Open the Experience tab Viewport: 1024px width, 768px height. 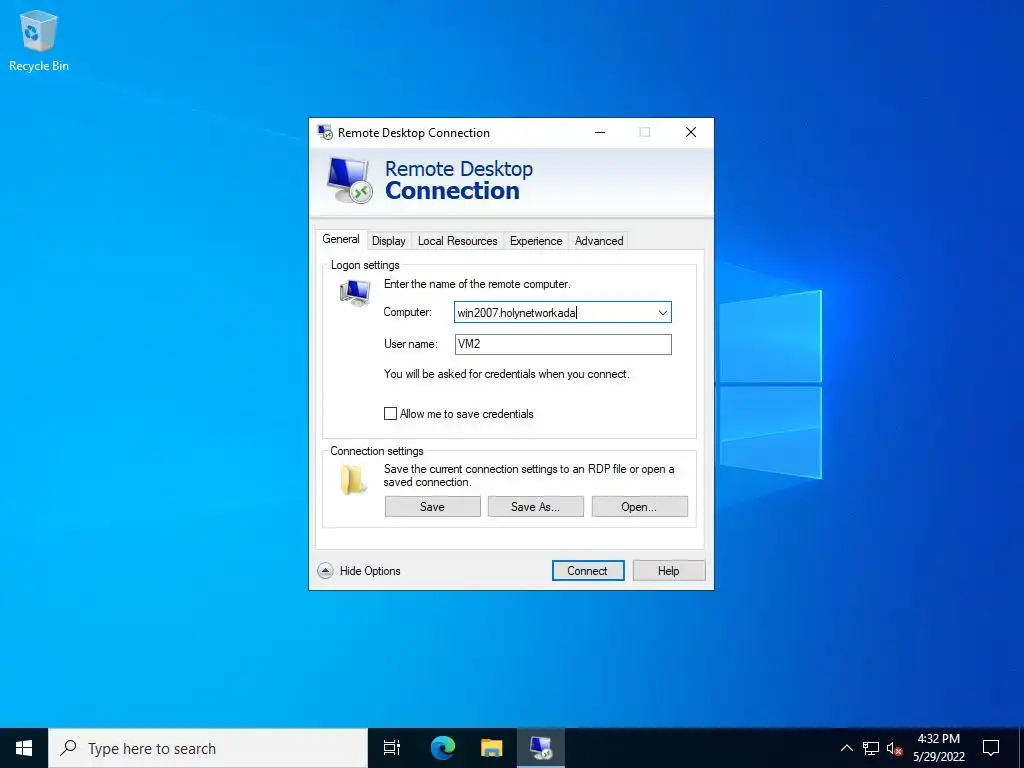tap(536, 241)
